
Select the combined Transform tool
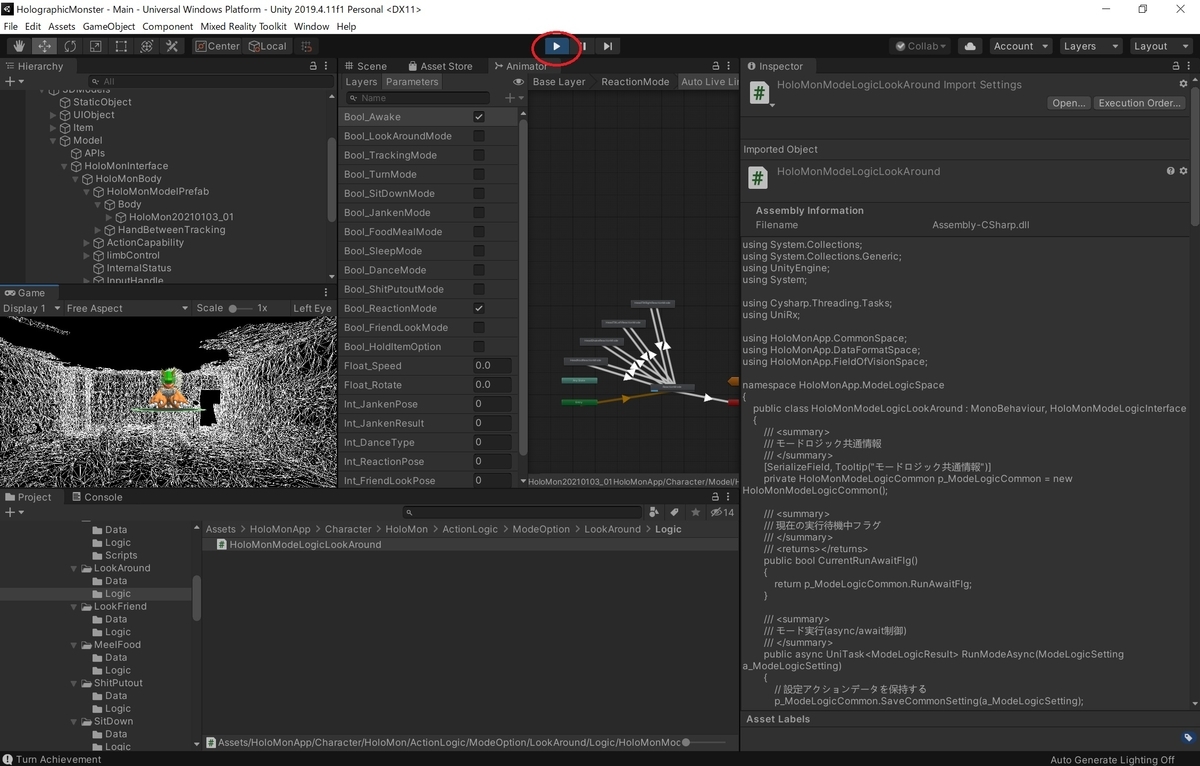[x=146, y=46]
